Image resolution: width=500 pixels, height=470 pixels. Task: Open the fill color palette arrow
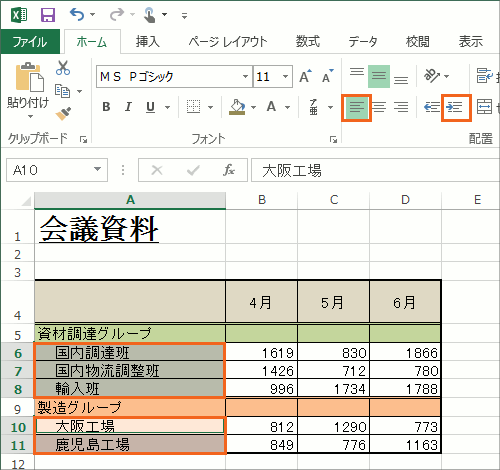[x=253, y=107]
